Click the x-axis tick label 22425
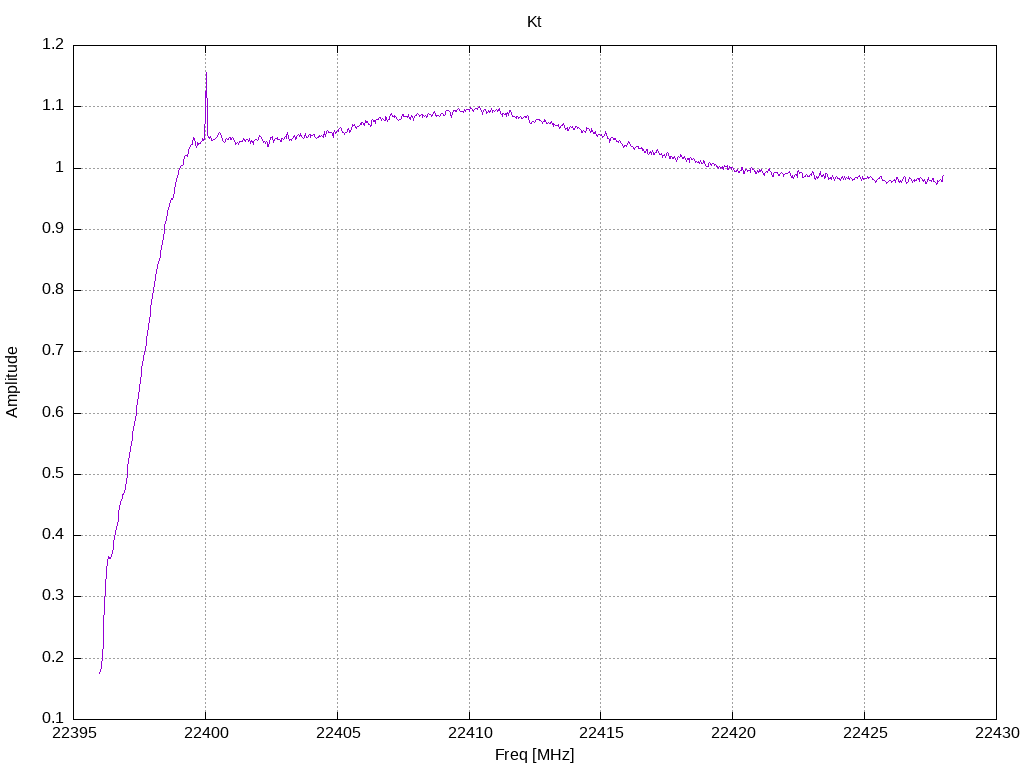The width and height of the screenshot is (1024, 768). (x=865, y=733)
